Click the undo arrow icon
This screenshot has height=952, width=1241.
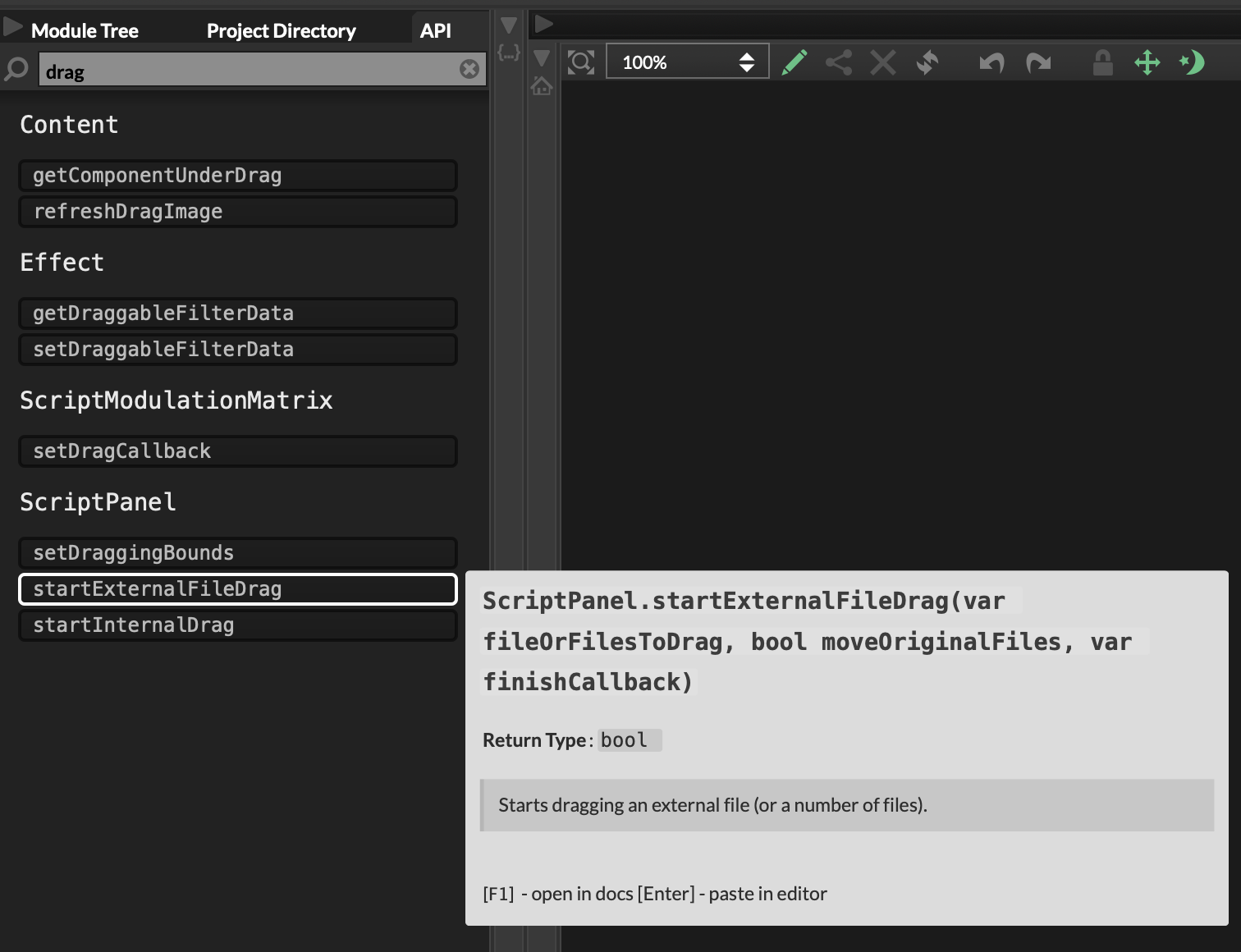[991, 62]
